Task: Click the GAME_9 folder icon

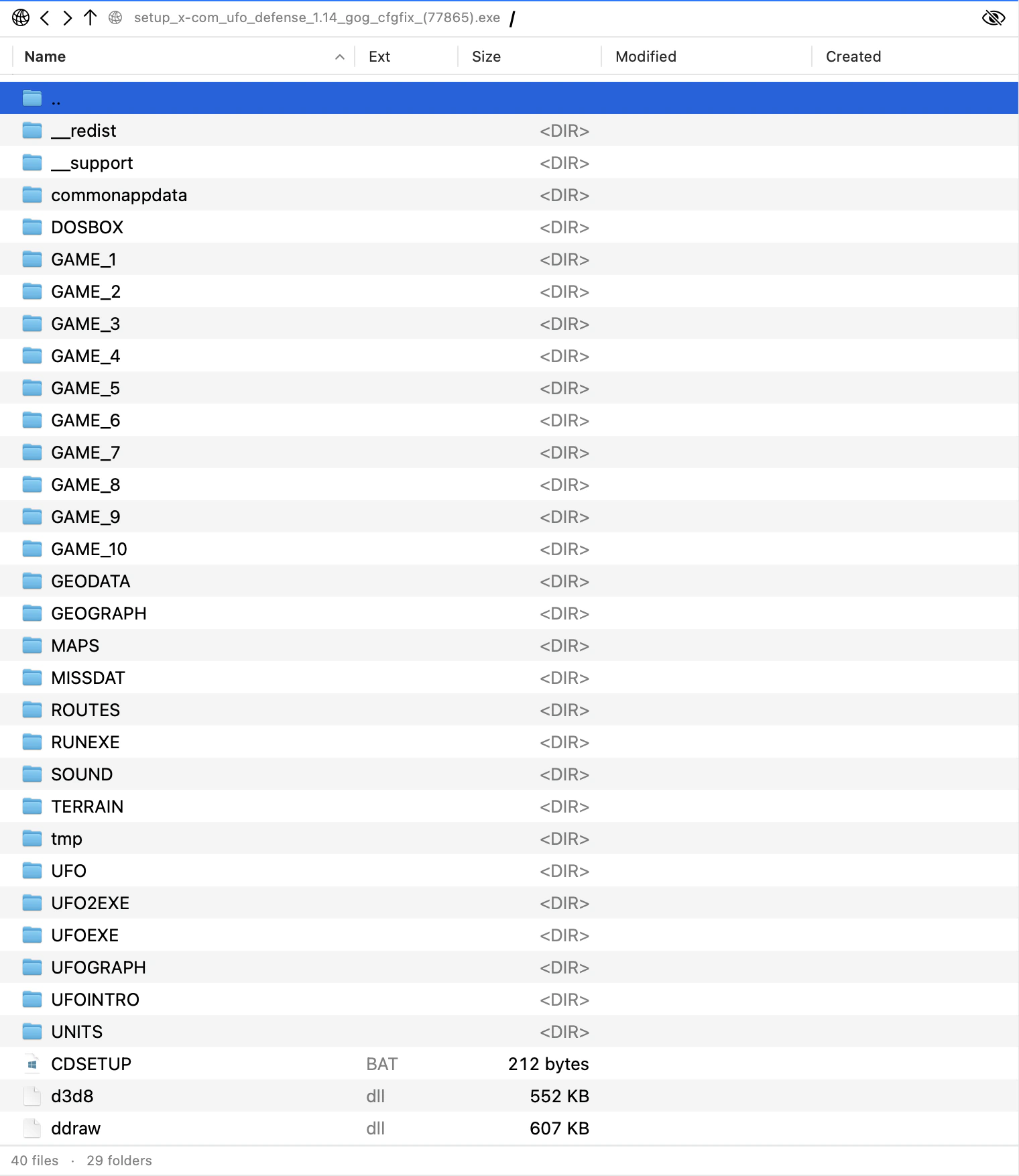Action: [32, 516]
